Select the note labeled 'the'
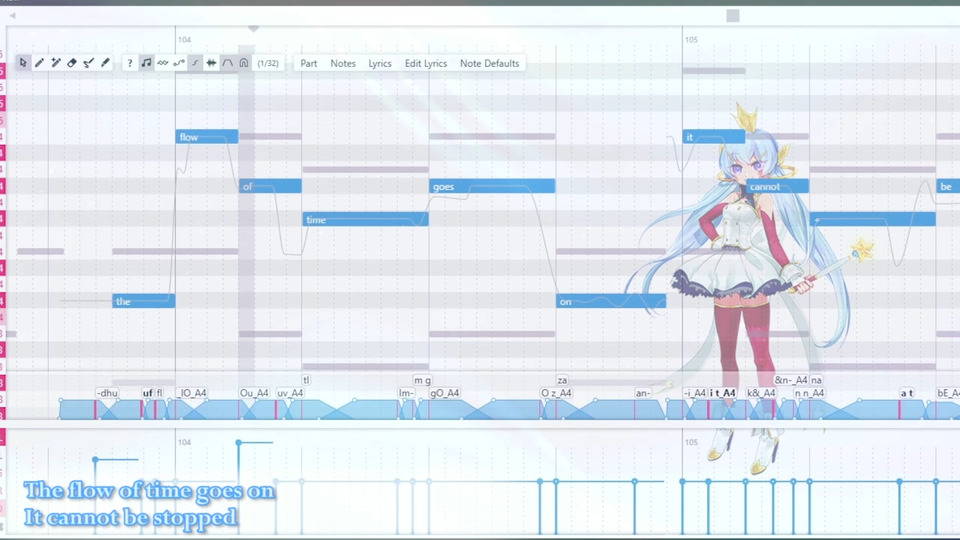The width and height of the screenshot is (960, 540). tap(143, 301)
